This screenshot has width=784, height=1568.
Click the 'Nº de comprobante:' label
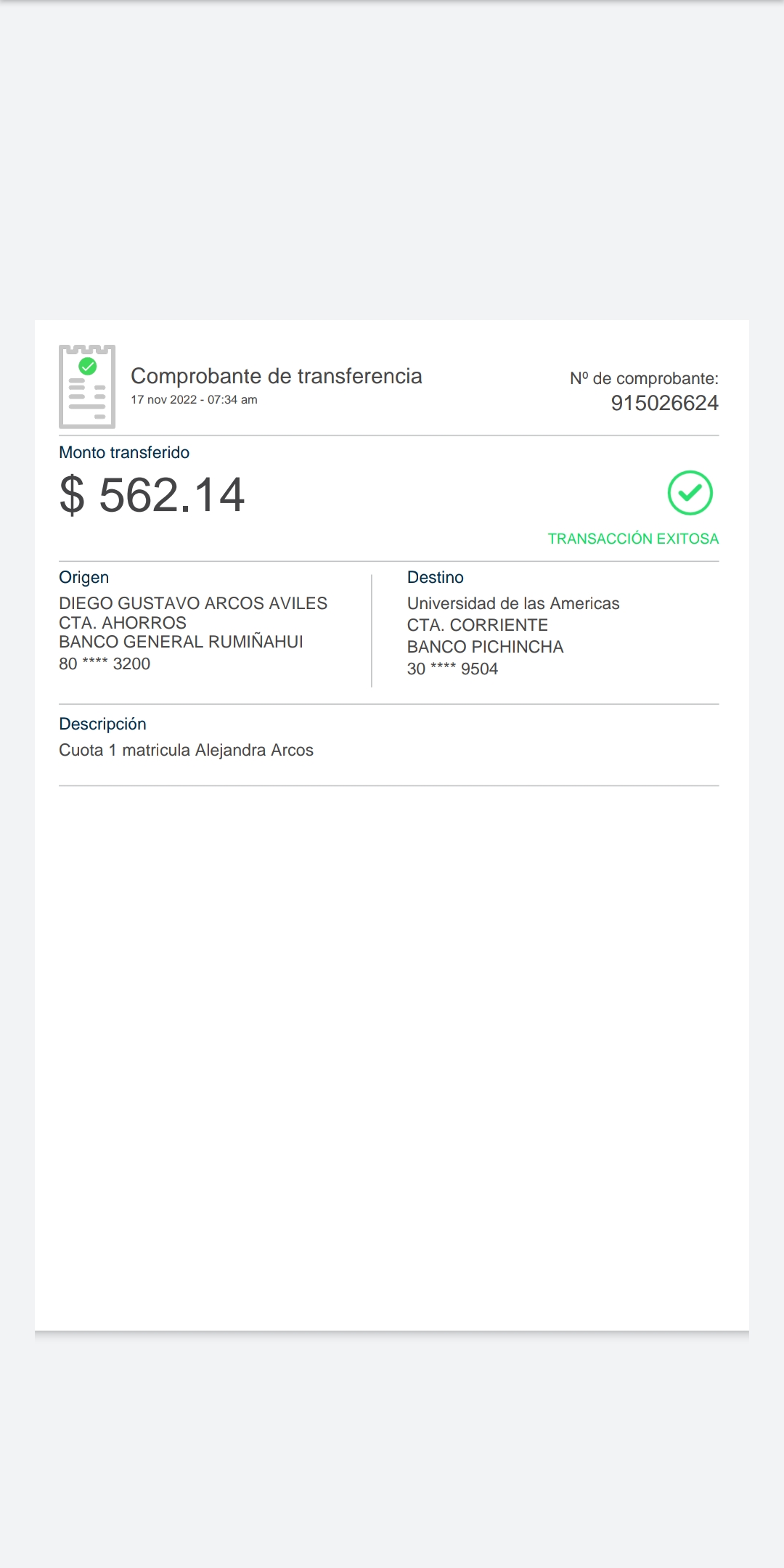644,379
